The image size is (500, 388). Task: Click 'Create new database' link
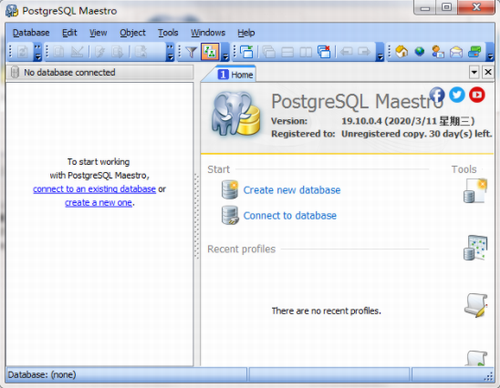pyautogui.click(x=292, y=190)
